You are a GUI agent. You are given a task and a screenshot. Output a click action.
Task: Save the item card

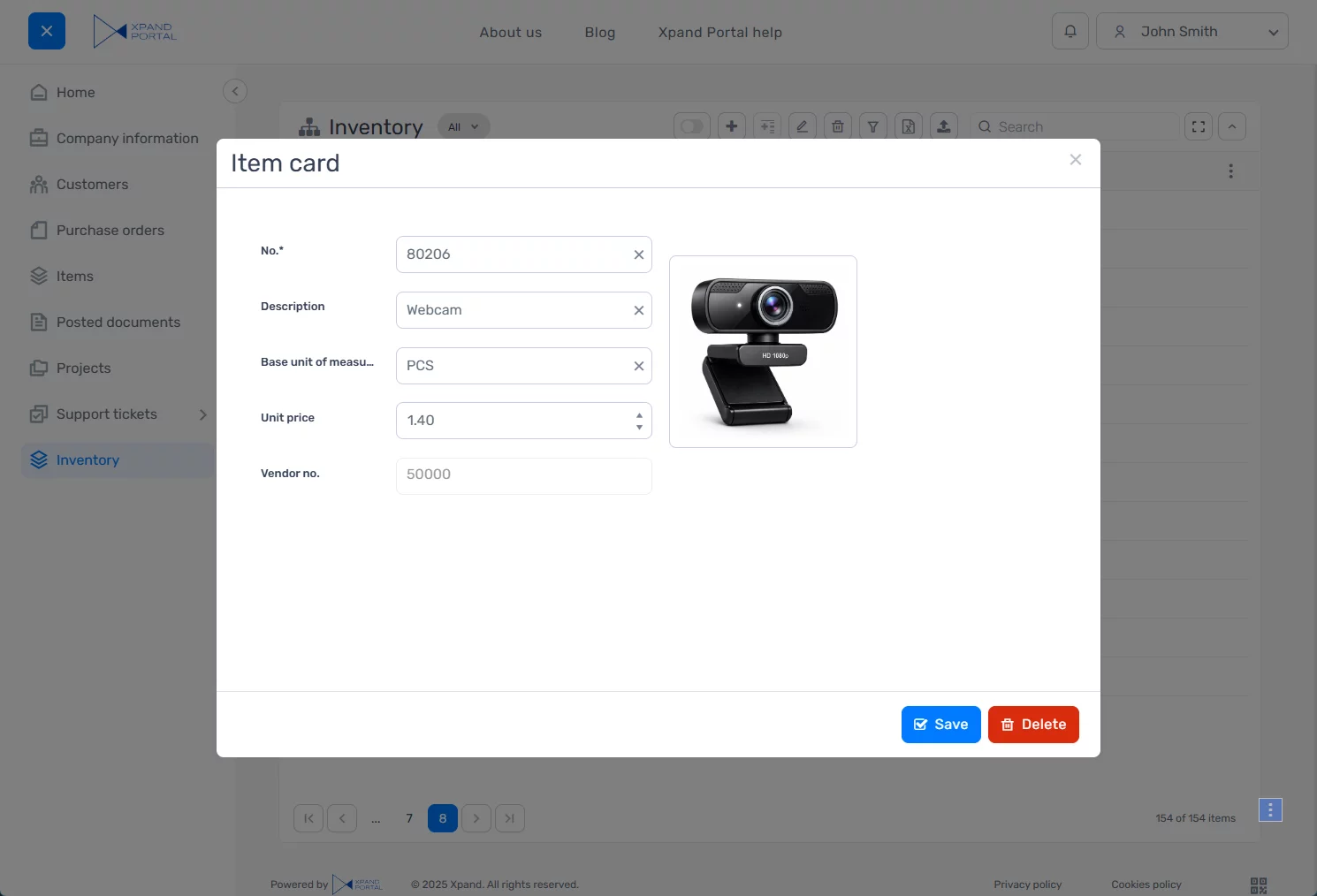[x=940, y=725]
